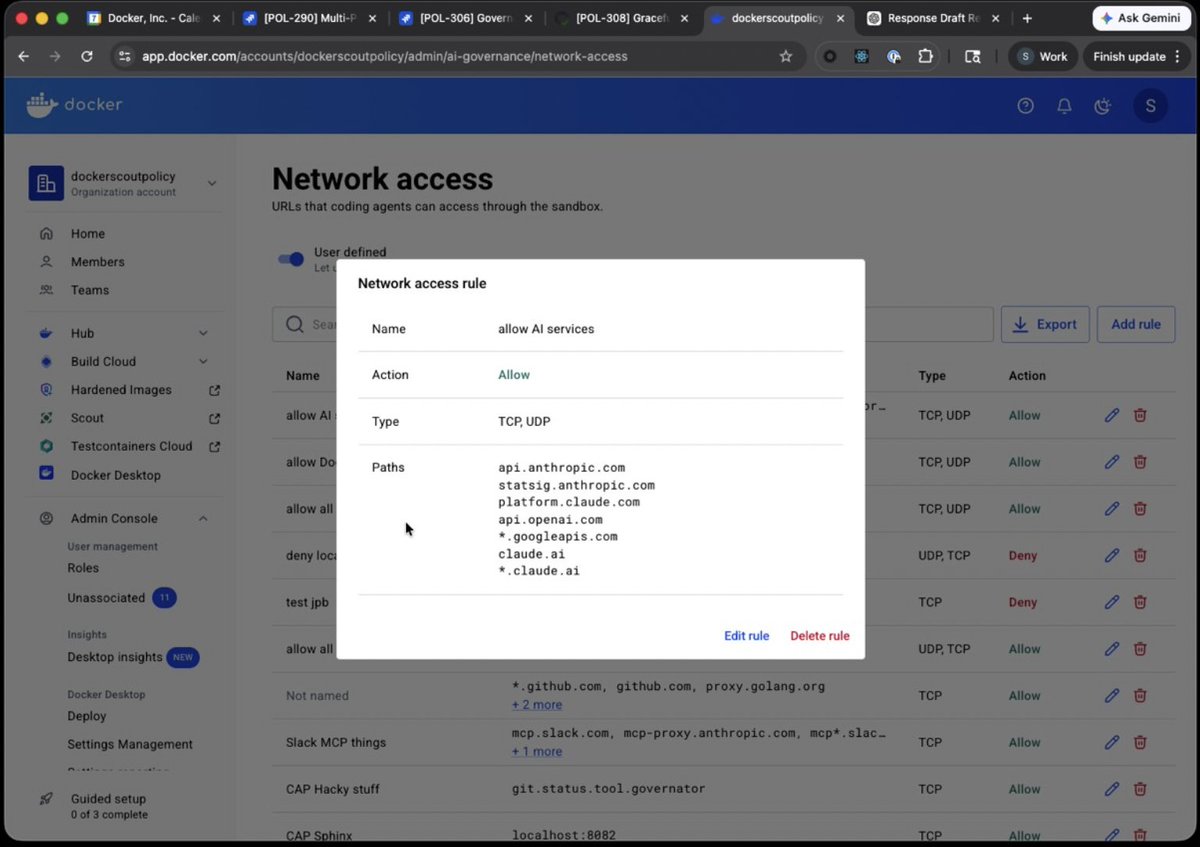Click the Docker Desktop sidebar icon
1200x847 pixels.
coord(46,474)
